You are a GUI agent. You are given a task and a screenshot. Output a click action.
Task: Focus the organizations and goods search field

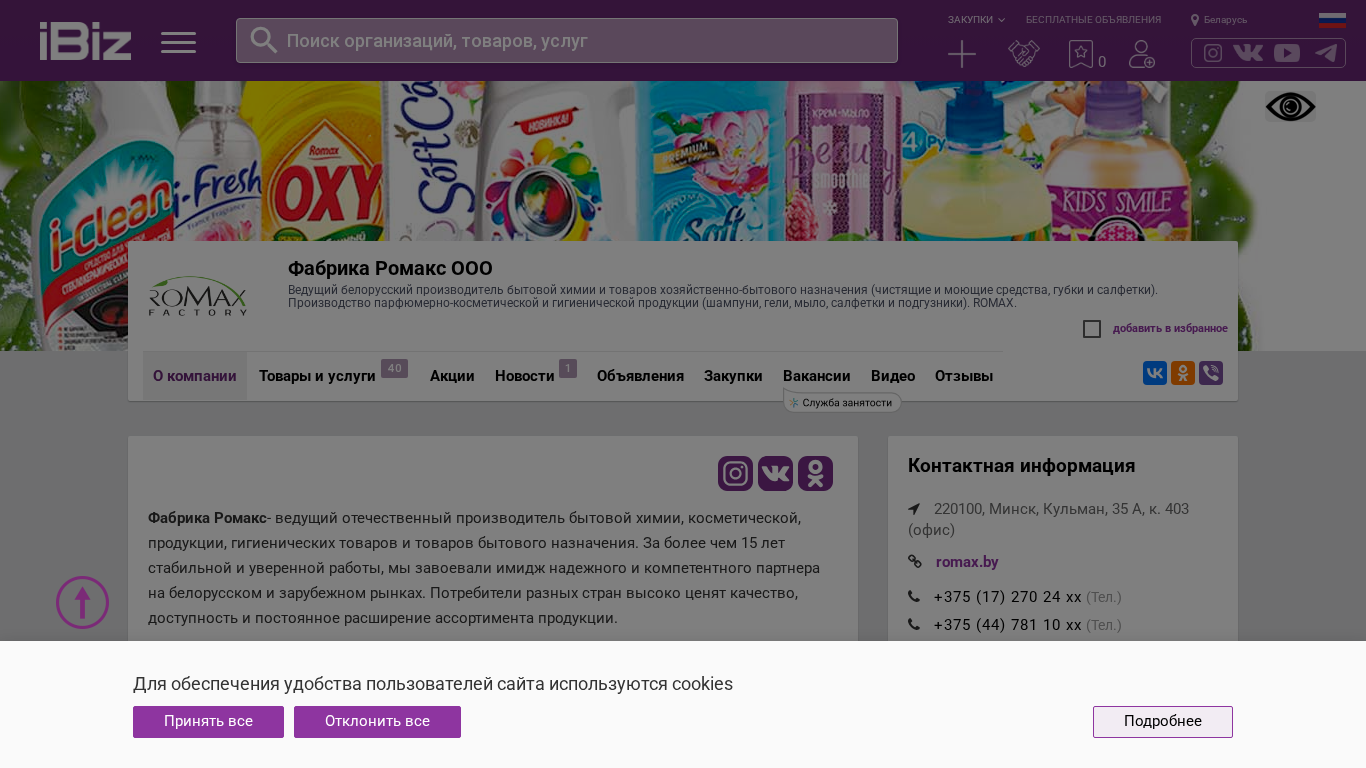(567, 41)
